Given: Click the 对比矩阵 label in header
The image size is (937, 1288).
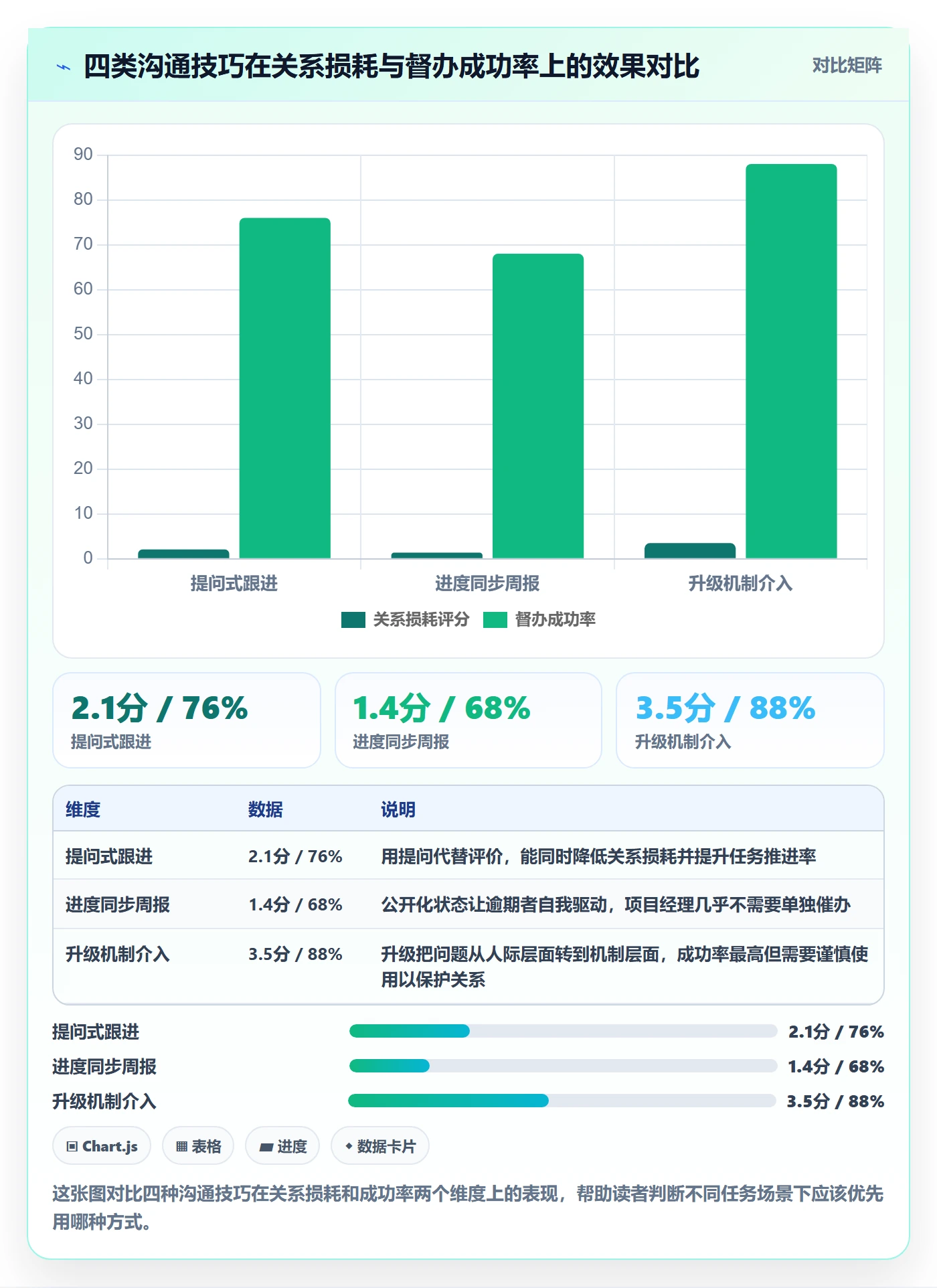Looking at the screenshot, I should click(847, 66).
